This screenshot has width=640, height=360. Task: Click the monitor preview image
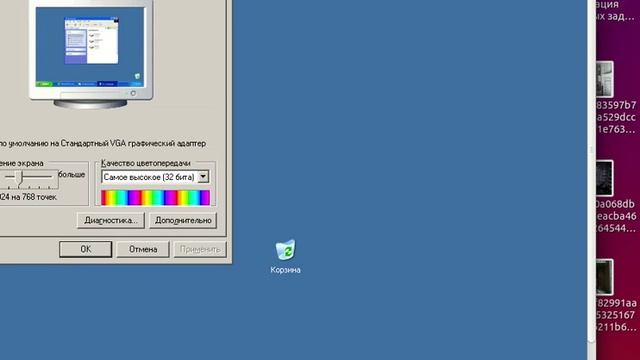pyautogui.click(x=91, y=54)
